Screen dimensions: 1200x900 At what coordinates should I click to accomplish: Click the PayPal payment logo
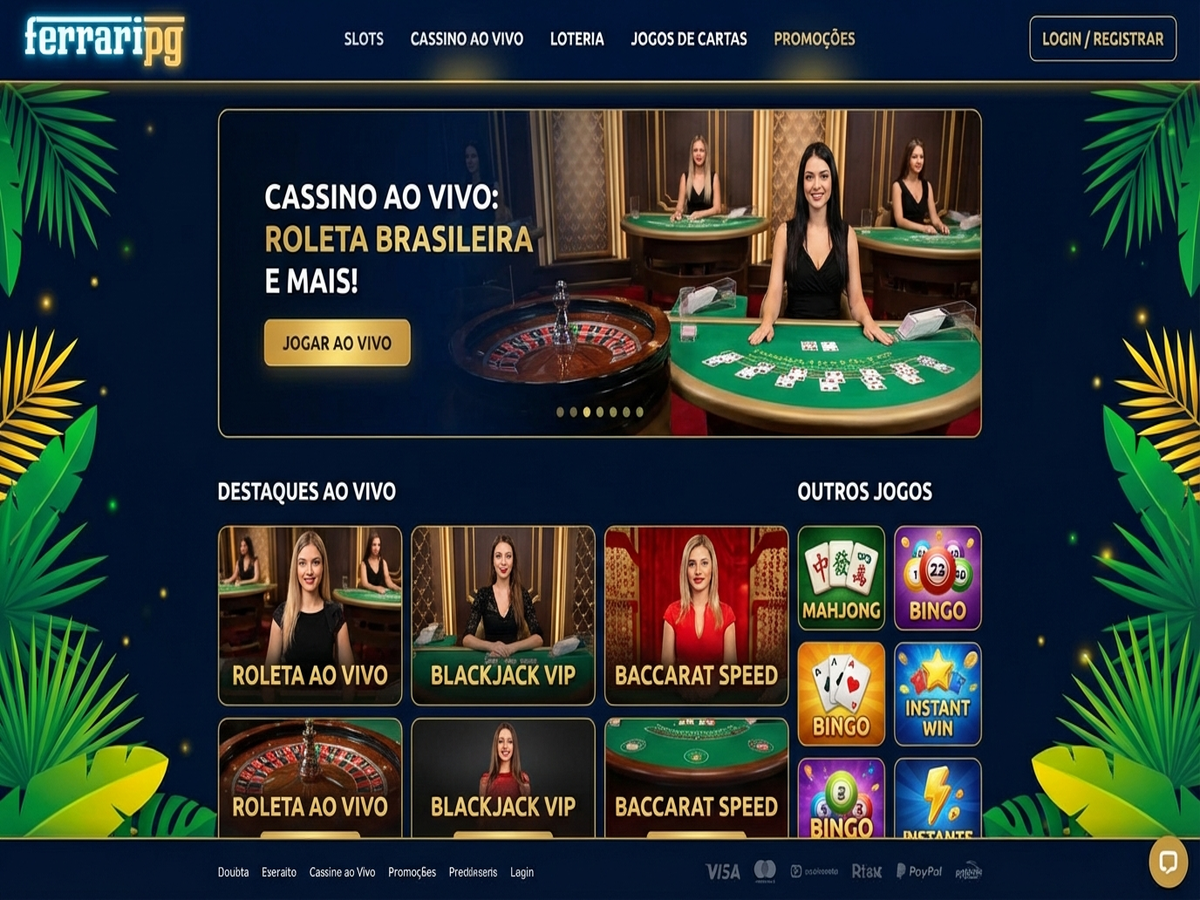(919, 871)
